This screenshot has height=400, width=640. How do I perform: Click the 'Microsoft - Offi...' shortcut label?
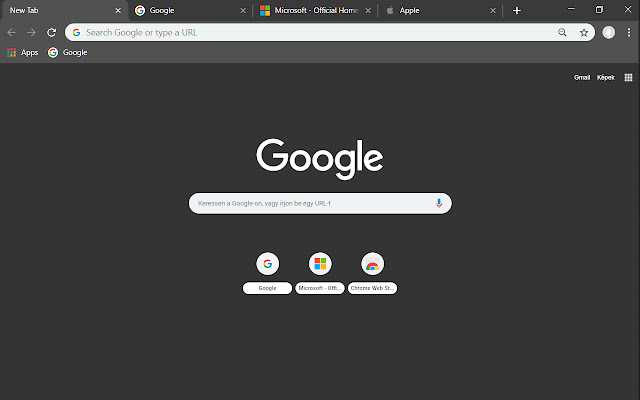click(x=320, y=288)
